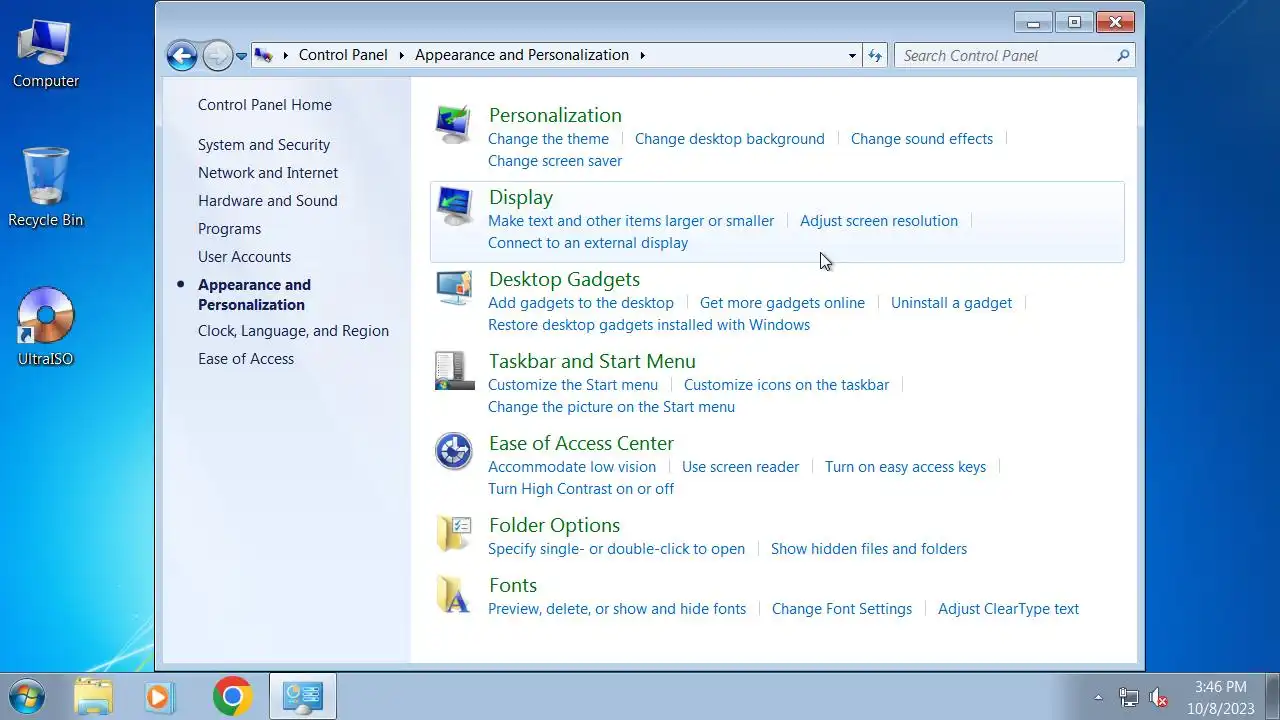Viewport: 1280px width, 720px height.
Task: Expand the address bar history dropdown
Action: 852,56
